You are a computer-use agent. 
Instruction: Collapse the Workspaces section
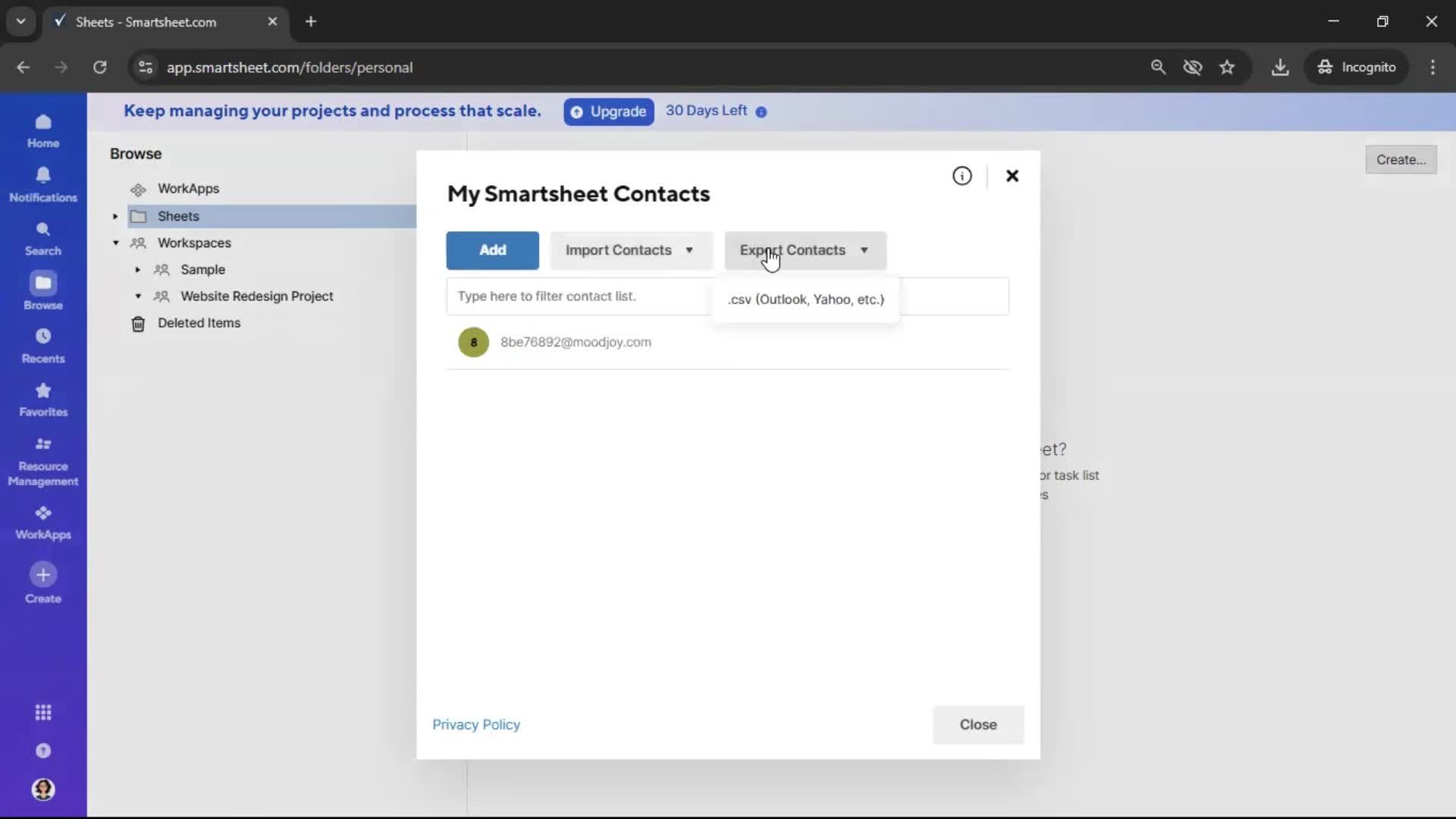pyautogui.click(x=115, y=243)
